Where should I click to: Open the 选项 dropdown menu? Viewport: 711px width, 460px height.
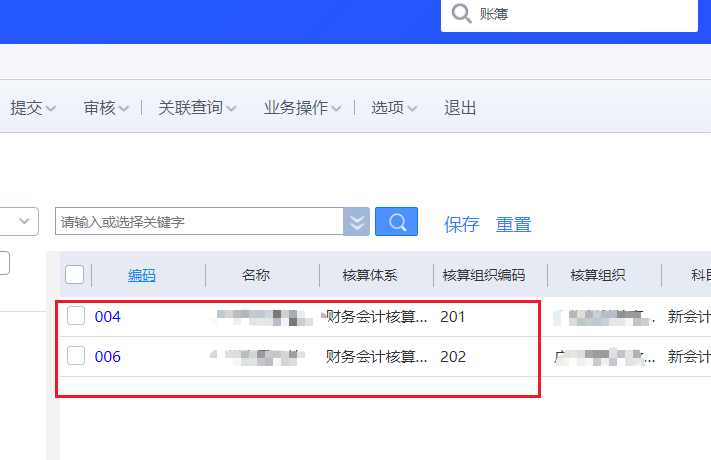coord(394,108)
